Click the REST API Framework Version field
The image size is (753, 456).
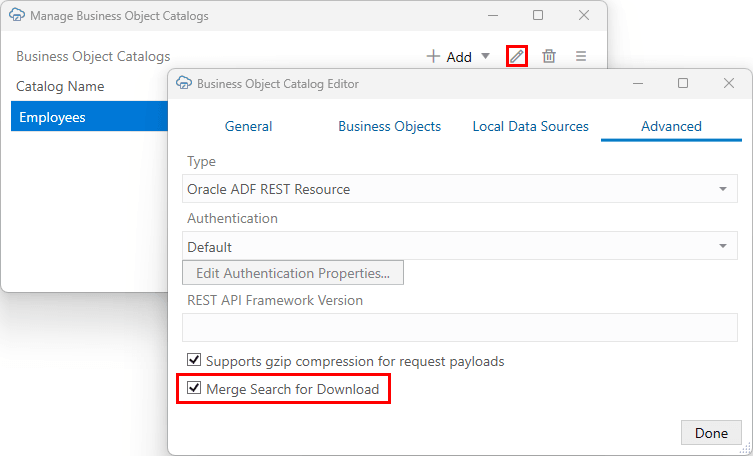click(x=459, y=327)
